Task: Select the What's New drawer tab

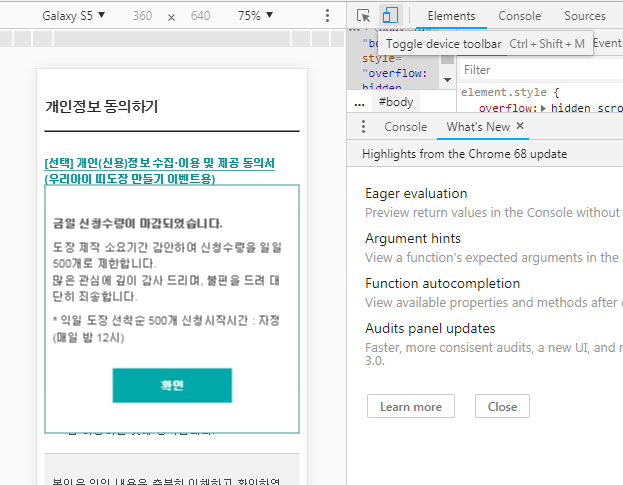Action: [x=478, y=127]
